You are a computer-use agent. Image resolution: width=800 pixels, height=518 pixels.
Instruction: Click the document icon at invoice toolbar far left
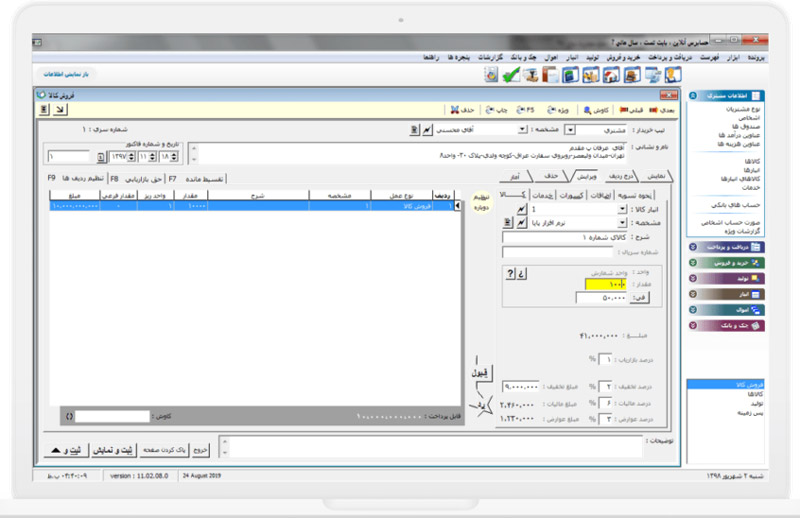tap(44, 109)
